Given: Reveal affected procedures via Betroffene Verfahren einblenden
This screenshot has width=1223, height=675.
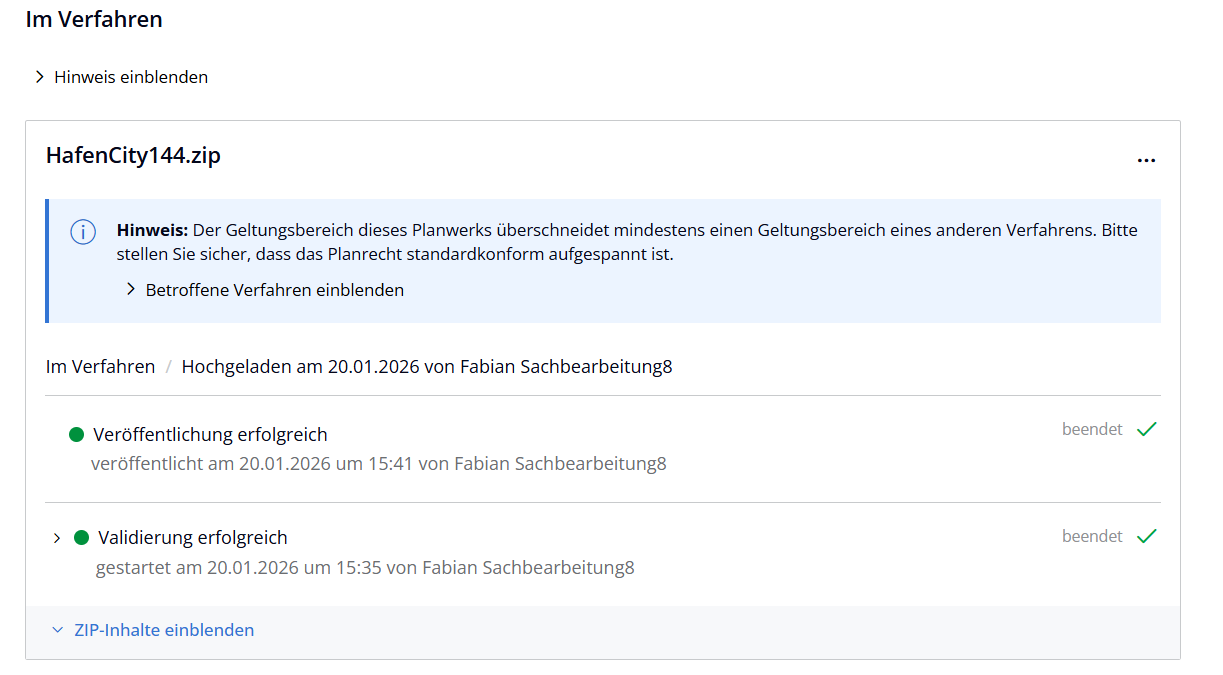Looking at the screenshot, I should point(275,290).
